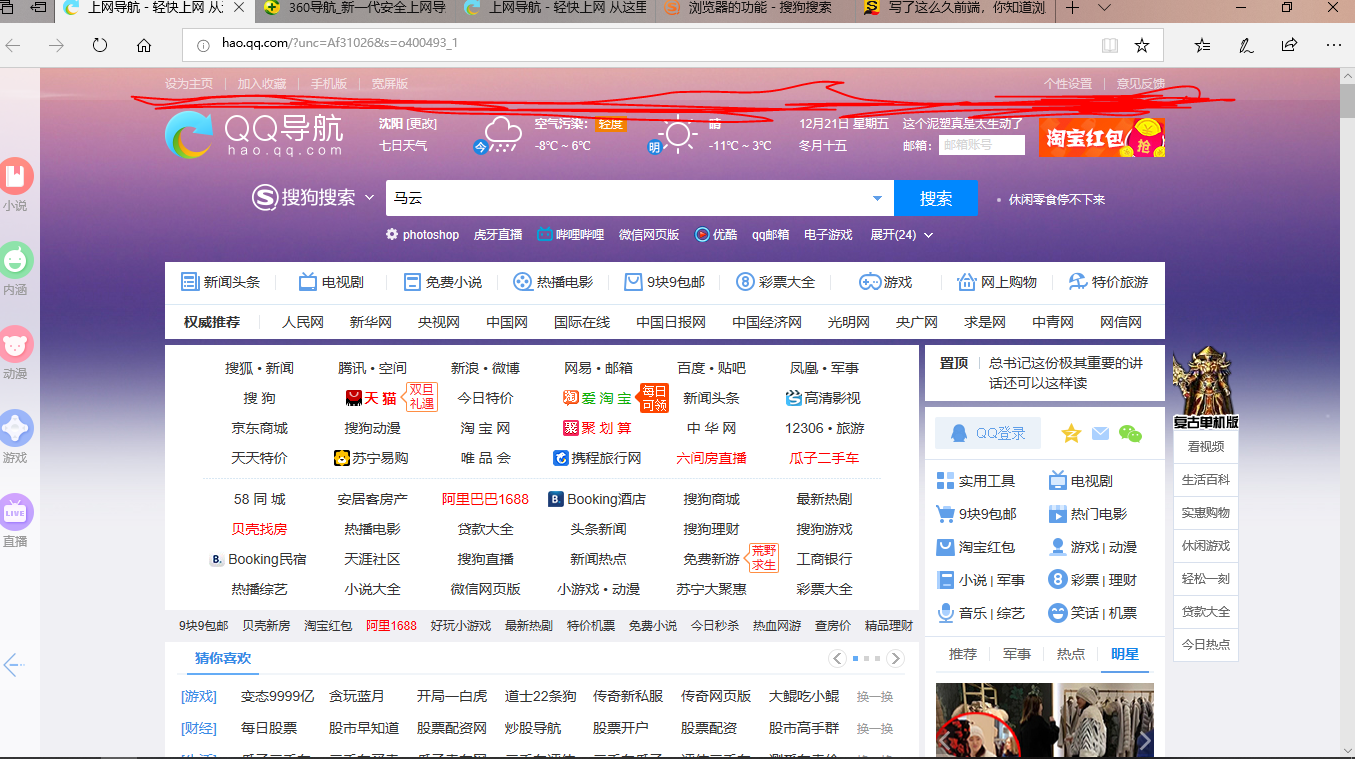Switch to the 推荐 tab

tap(963, 654)
